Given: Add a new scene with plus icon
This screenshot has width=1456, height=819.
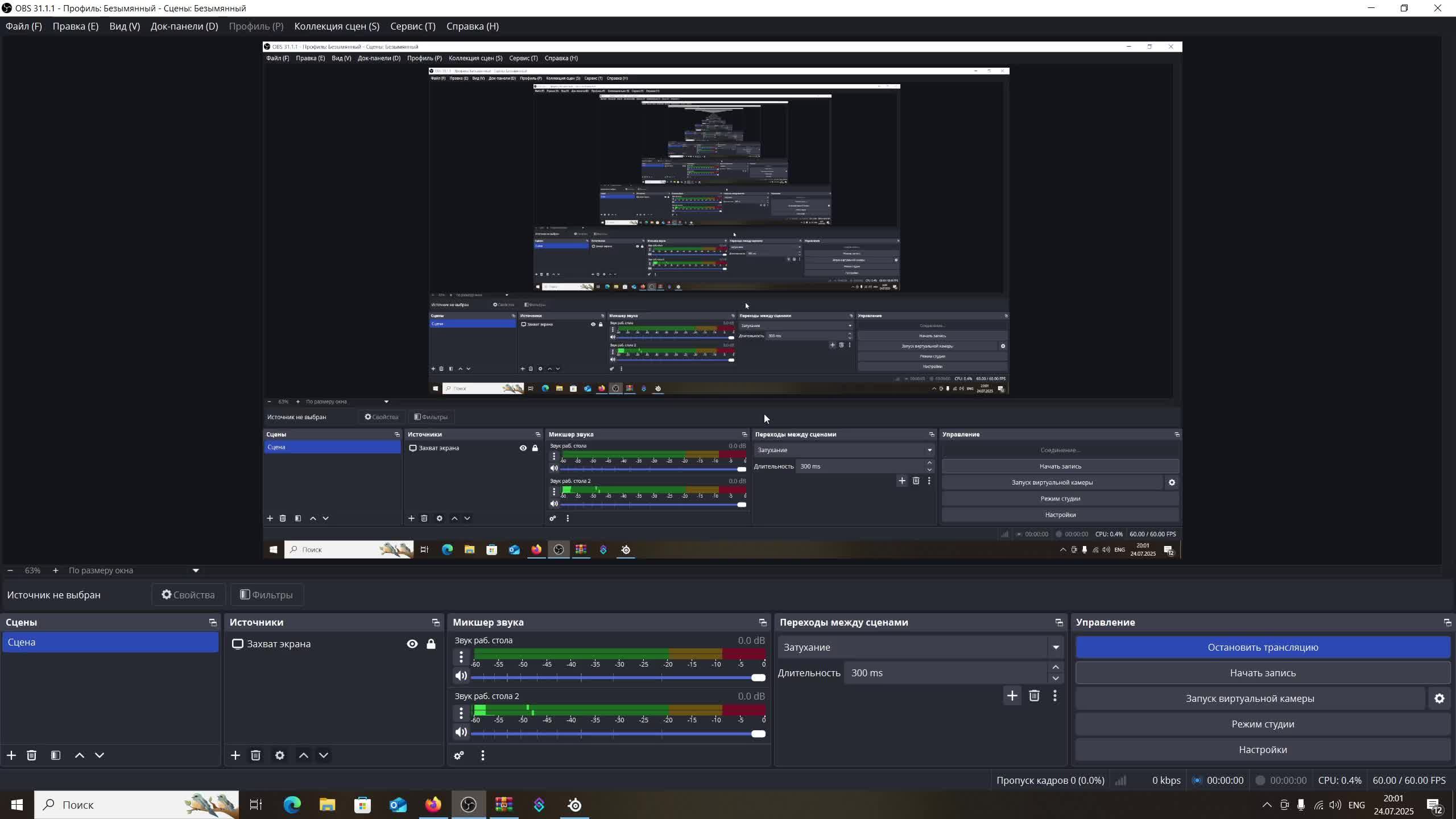Looking at the screenshot, I should 11,755.
